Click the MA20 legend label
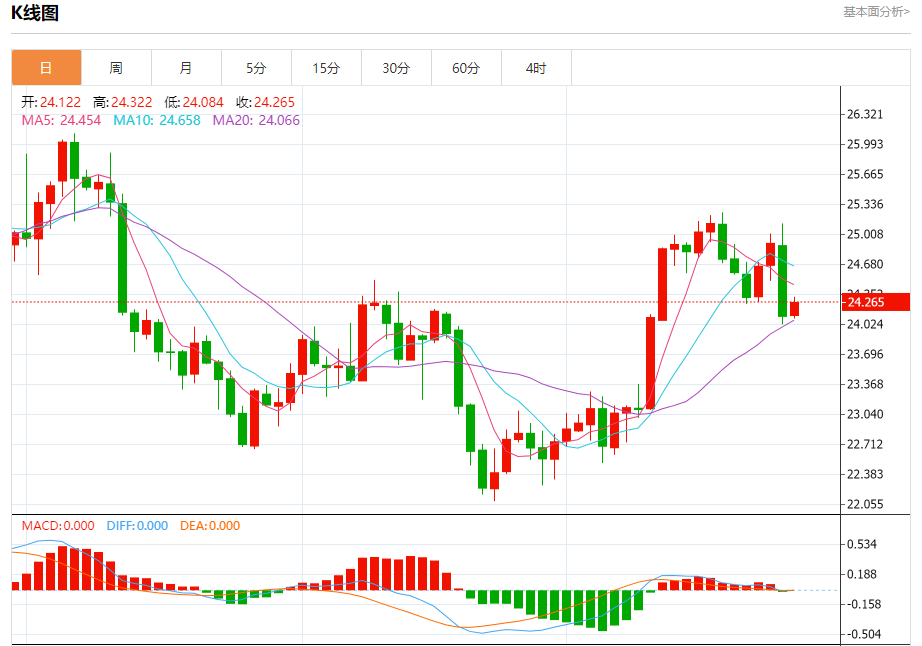 coord(256,121)
